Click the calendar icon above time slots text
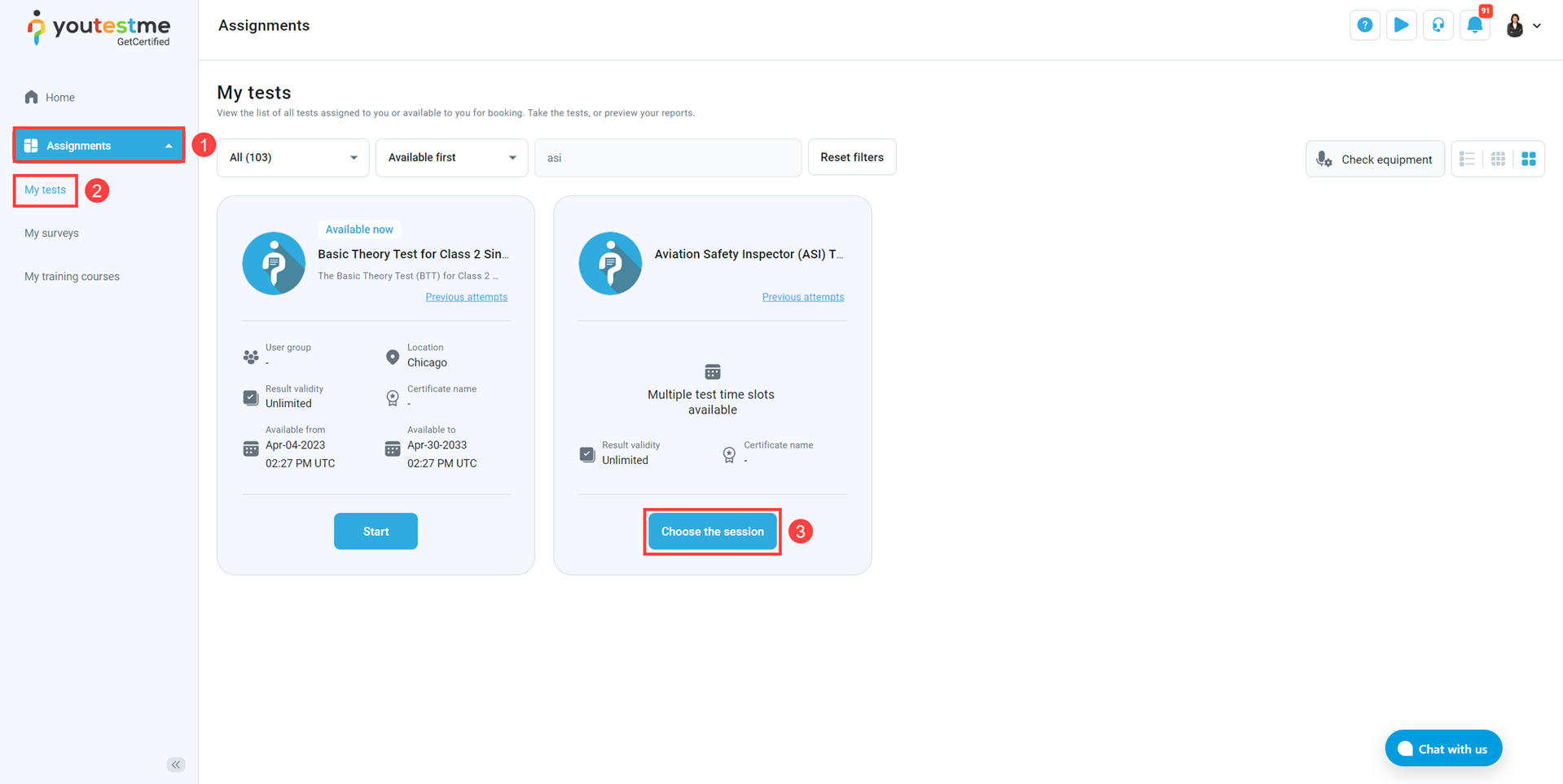 (713, 372)
